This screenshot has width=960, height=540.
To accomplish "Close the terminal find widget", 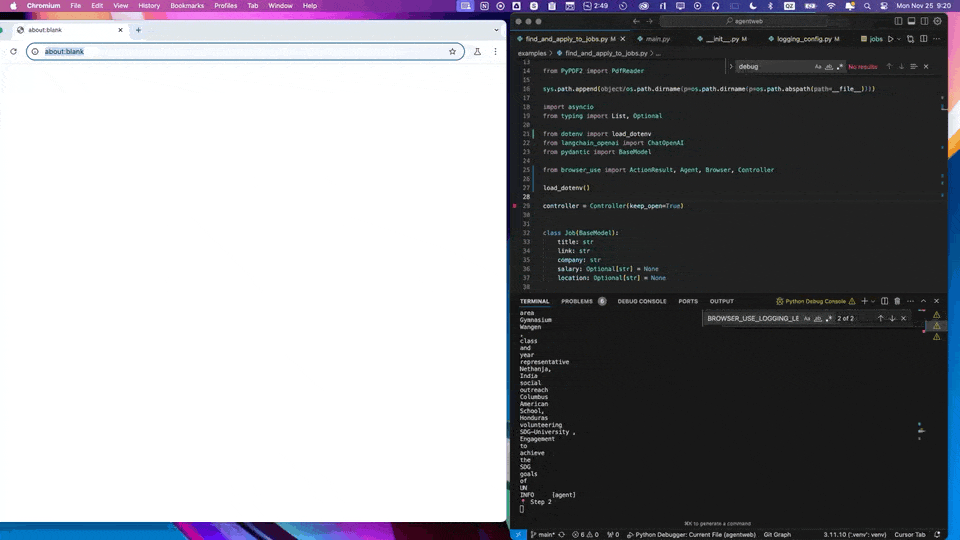I will point(904,318).
